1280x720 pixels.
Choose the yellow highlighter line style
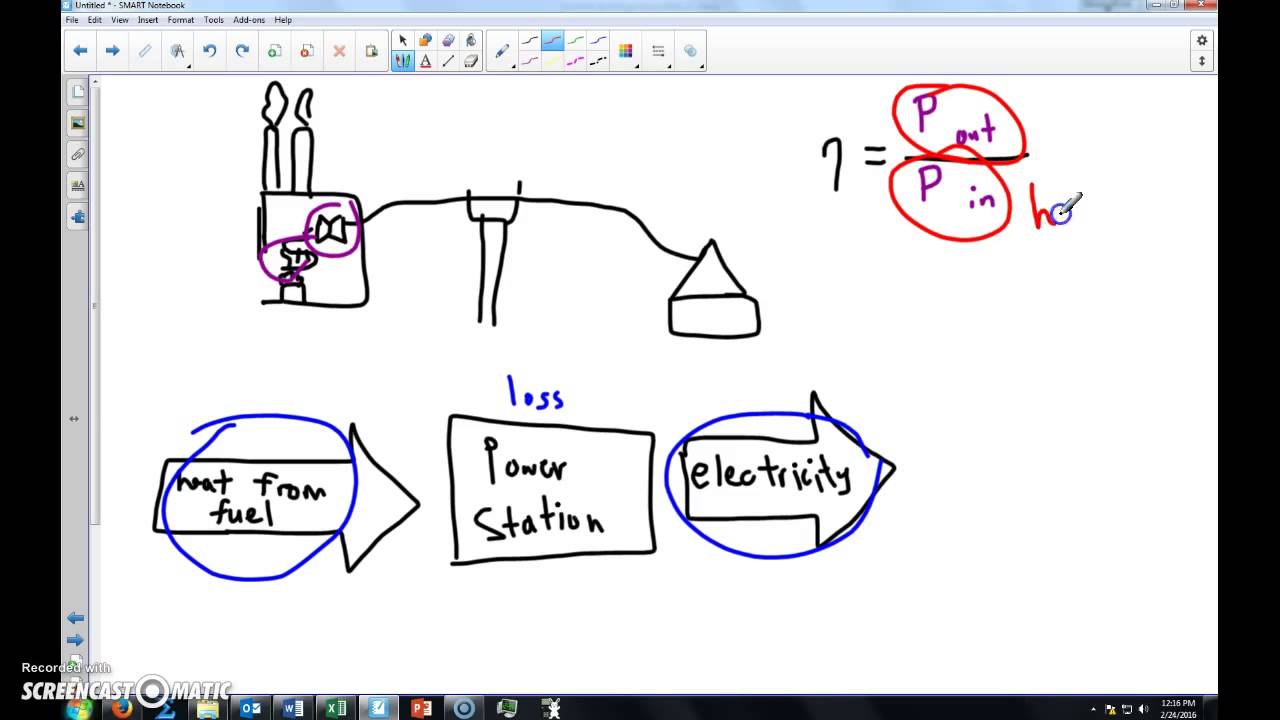pyautogui.click(x=553, y=61)
